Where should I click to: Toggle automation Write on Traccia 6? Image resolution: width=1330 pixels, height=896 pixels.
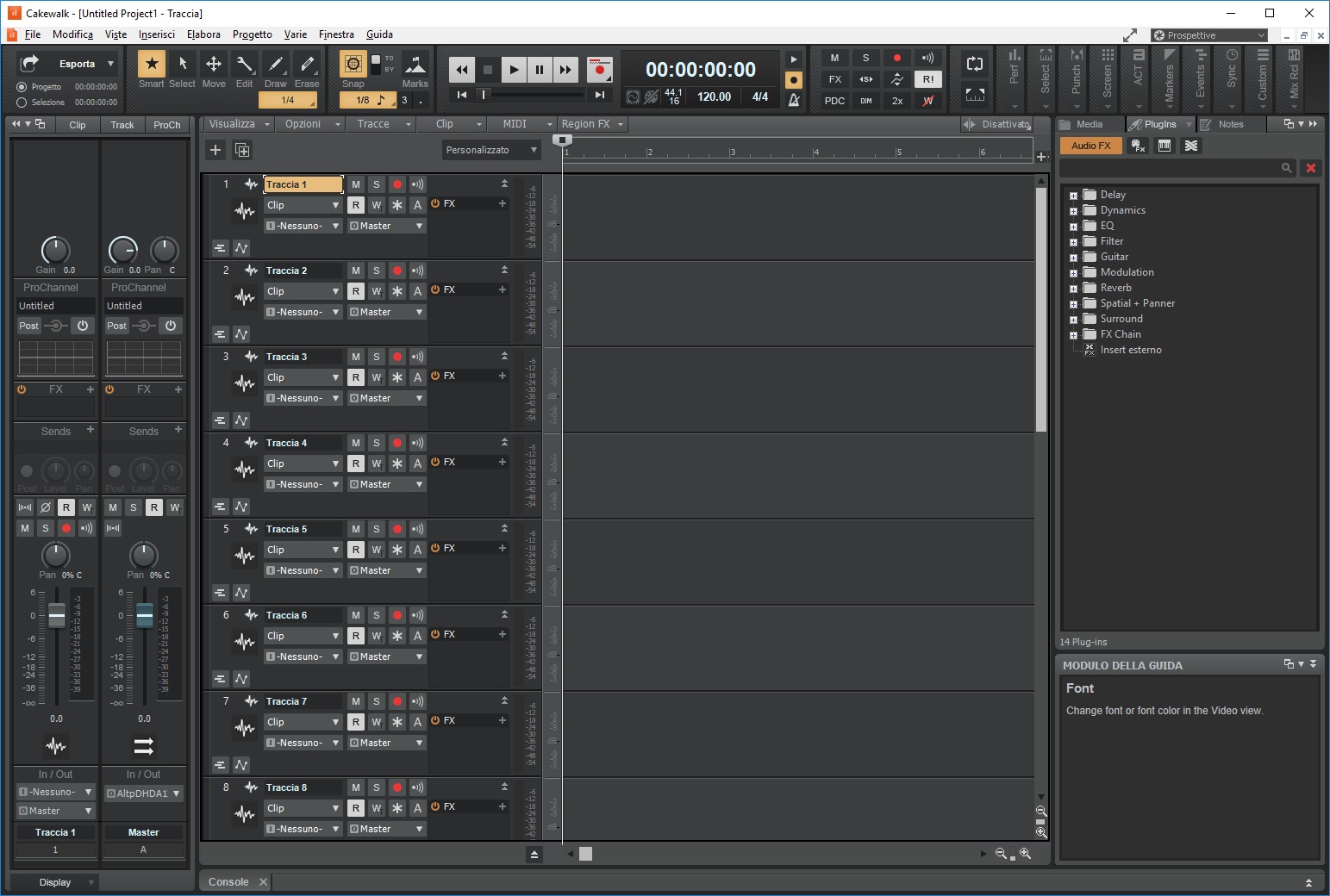pos(377,636)
